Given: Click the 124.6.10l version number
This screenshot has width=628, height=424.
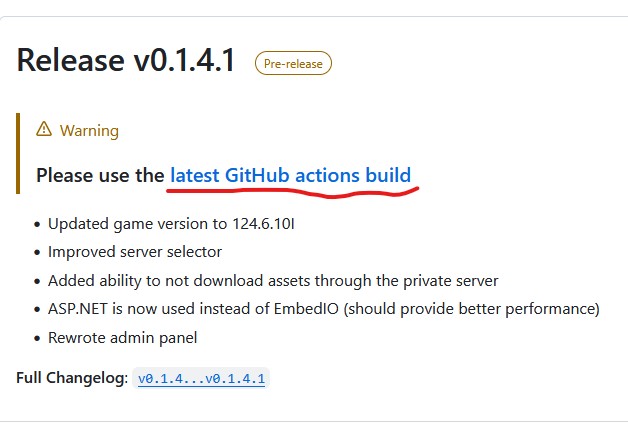Looking at the screenshot, I should (263, 223).
